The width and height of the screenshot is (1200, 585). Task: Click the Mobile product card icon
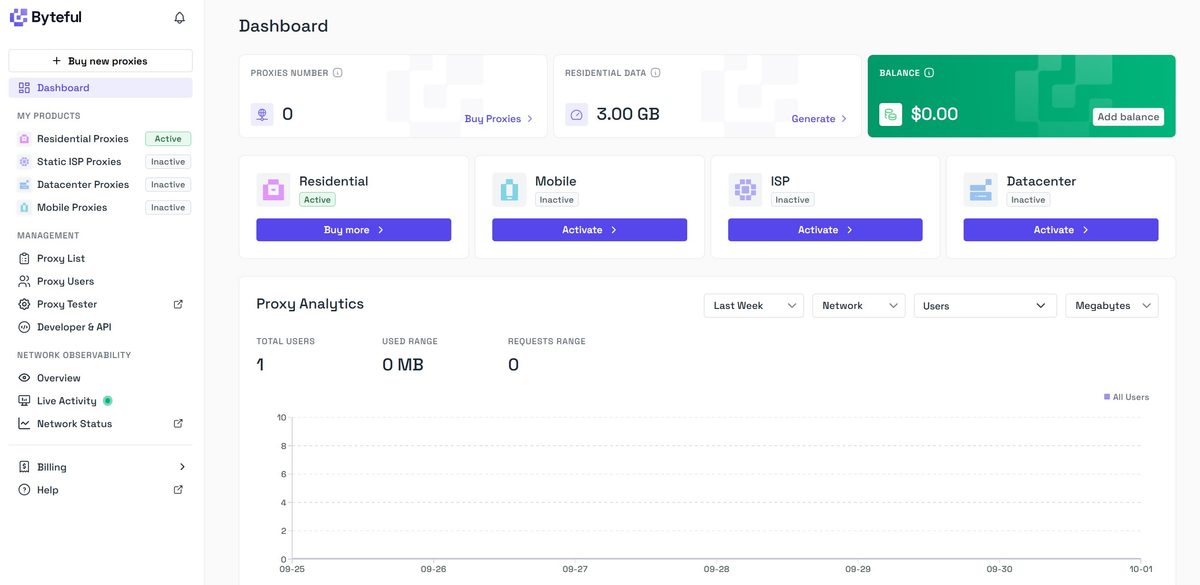coord(509,189)
